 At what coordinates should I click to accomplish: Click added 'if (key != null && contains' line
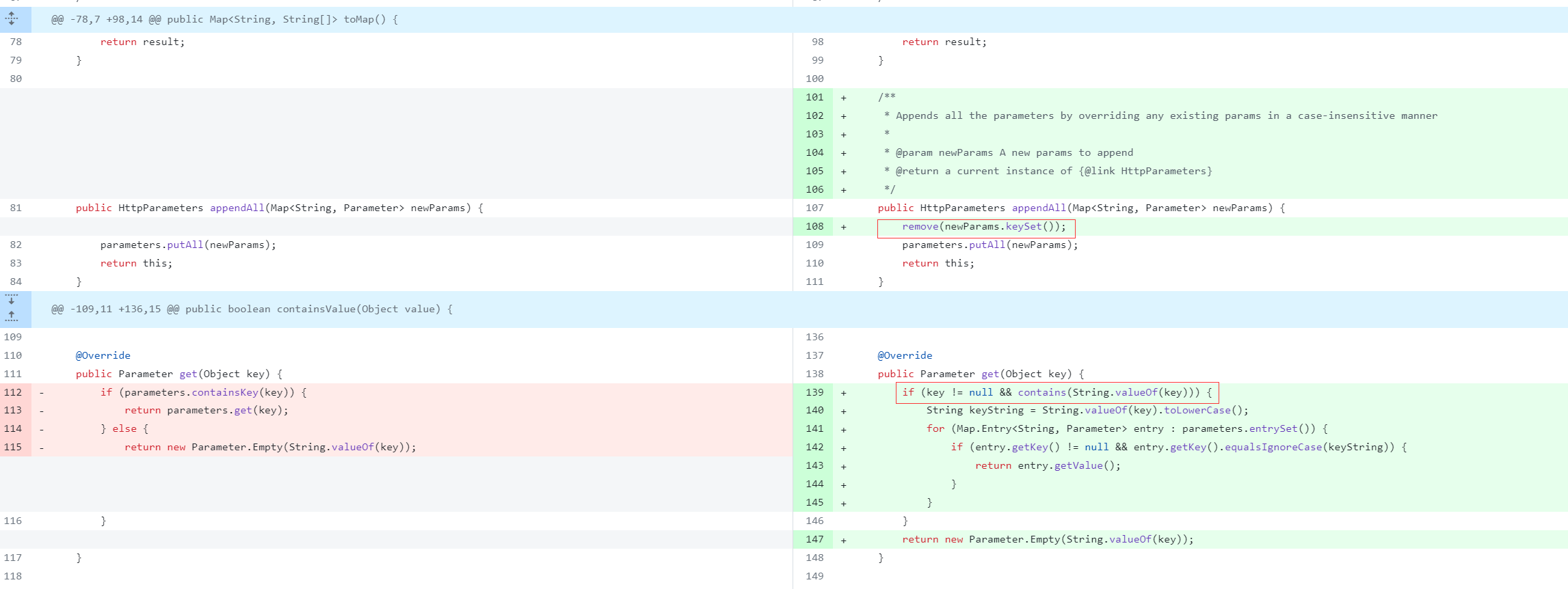[1057, 392]
